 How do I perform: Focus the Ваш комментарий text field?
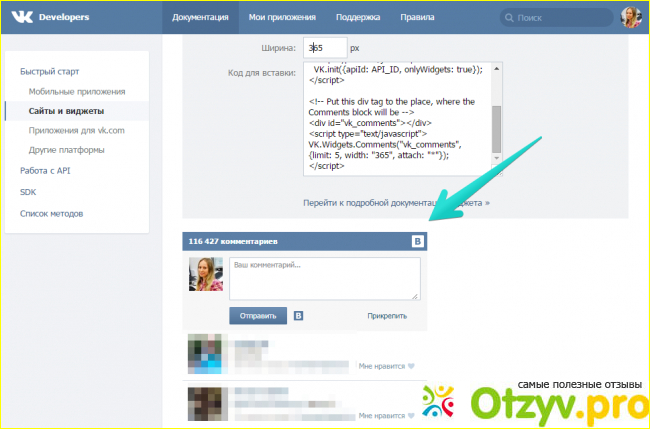pos(324,277)
